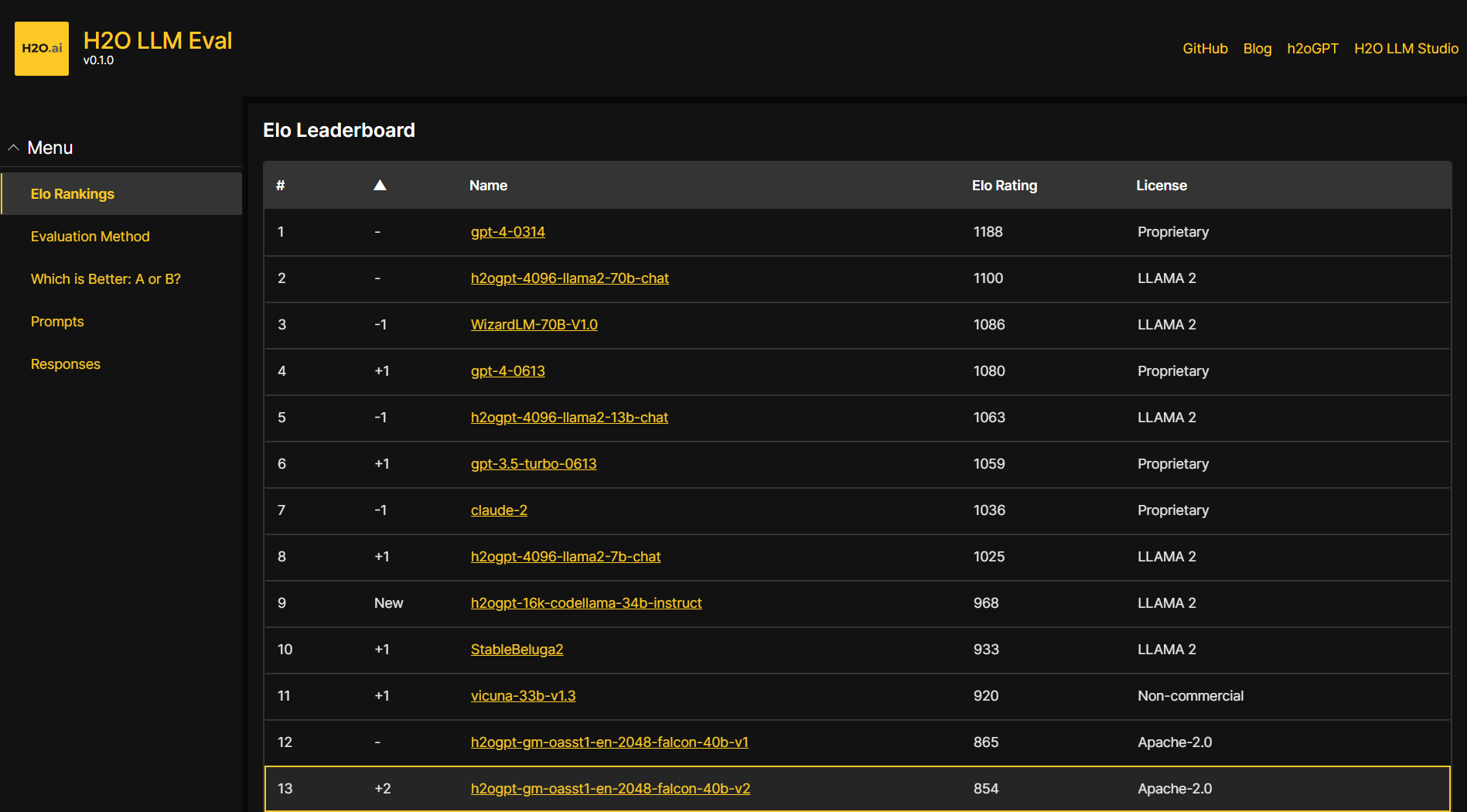The height and width of the screenshot is (812, 1467).
Task: Go to the Prompts page
Action: click(57, 322)
